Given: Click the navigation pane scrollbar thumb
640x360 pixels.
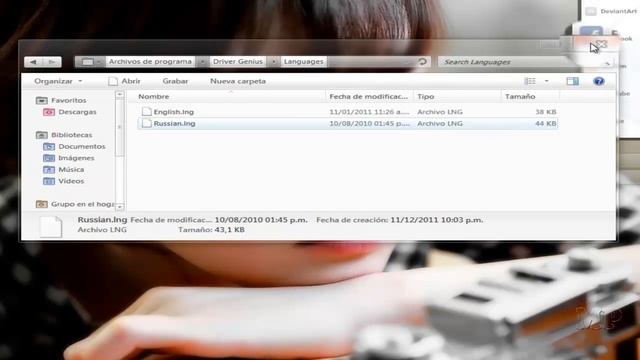Looking at the screenshot, I should tap(120, 127).
